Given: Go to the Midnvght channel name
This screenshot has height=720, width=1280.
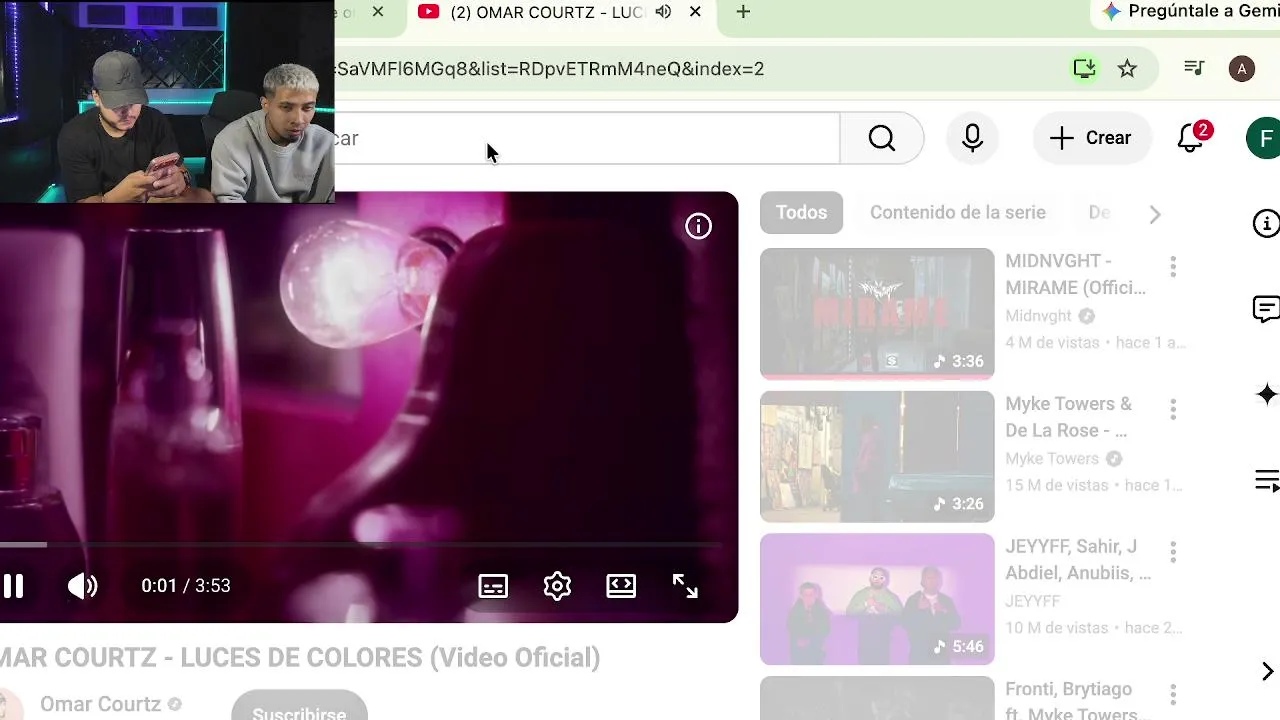Looking at the screenshot, I should (x=1038, y=316).
